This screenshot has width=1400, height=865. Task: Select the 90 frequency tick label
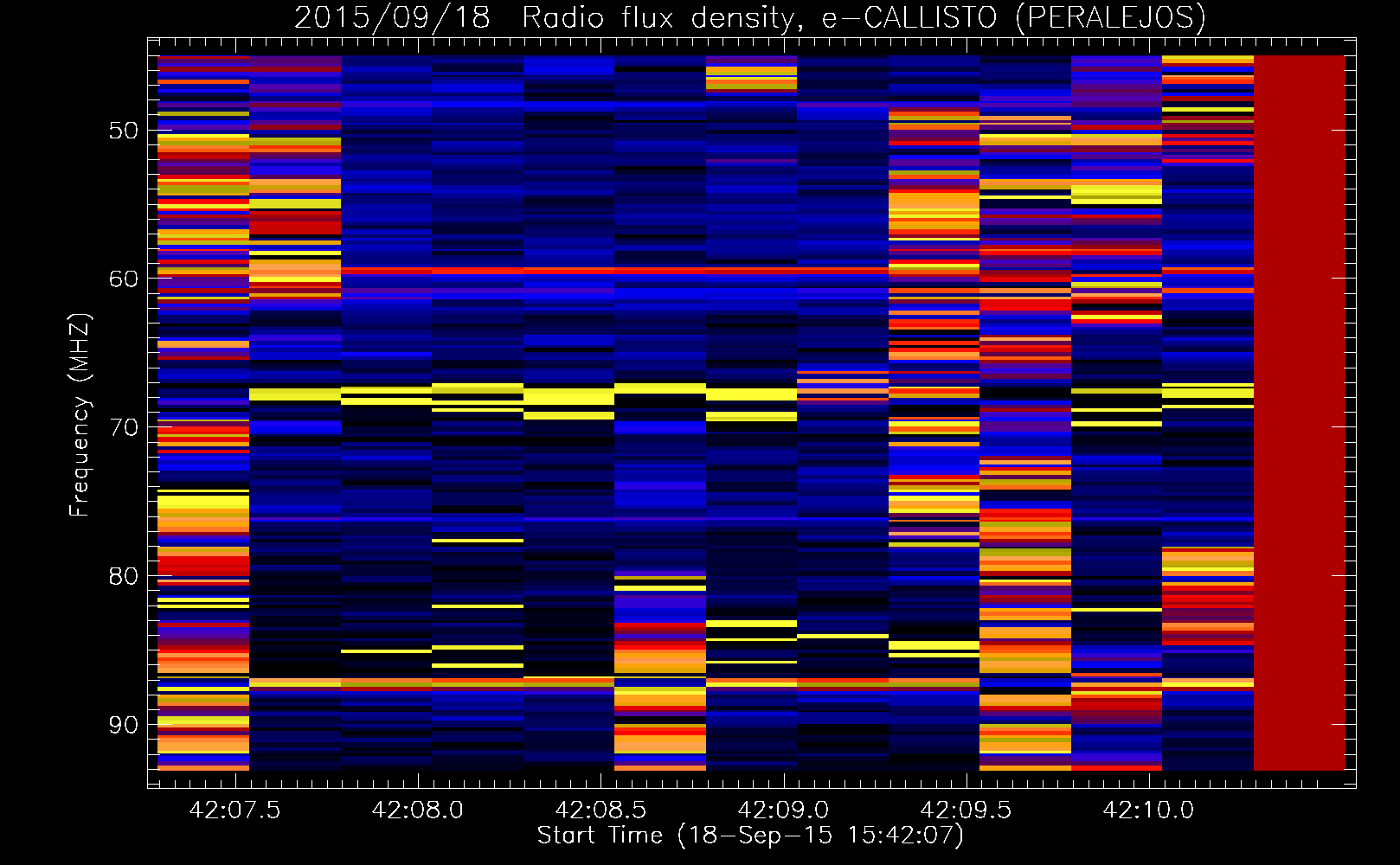click(123, 724)
